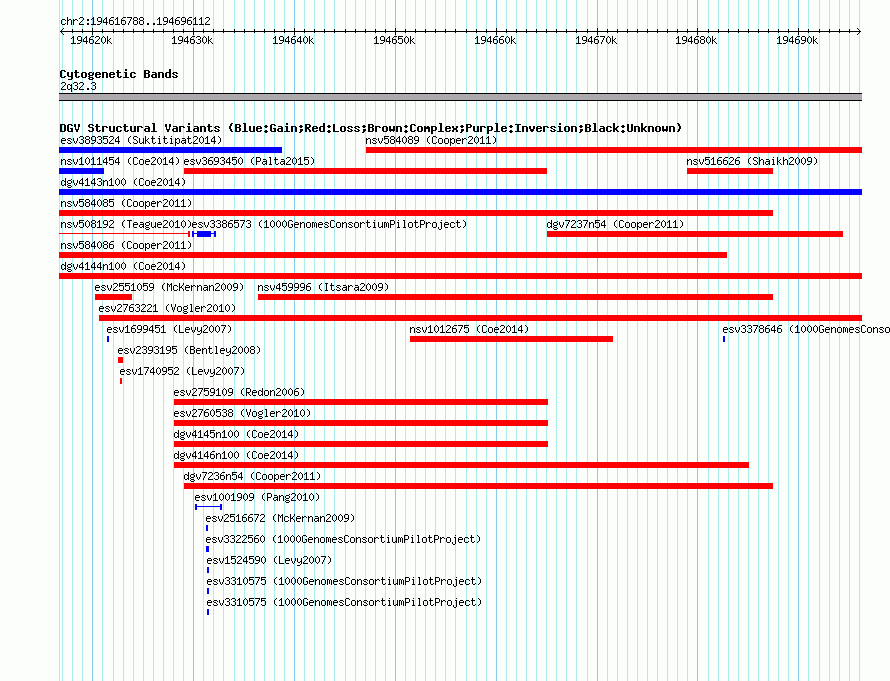Select esv2516672 (McKernan2009) variant
The image size is (890, 681).
280,518
